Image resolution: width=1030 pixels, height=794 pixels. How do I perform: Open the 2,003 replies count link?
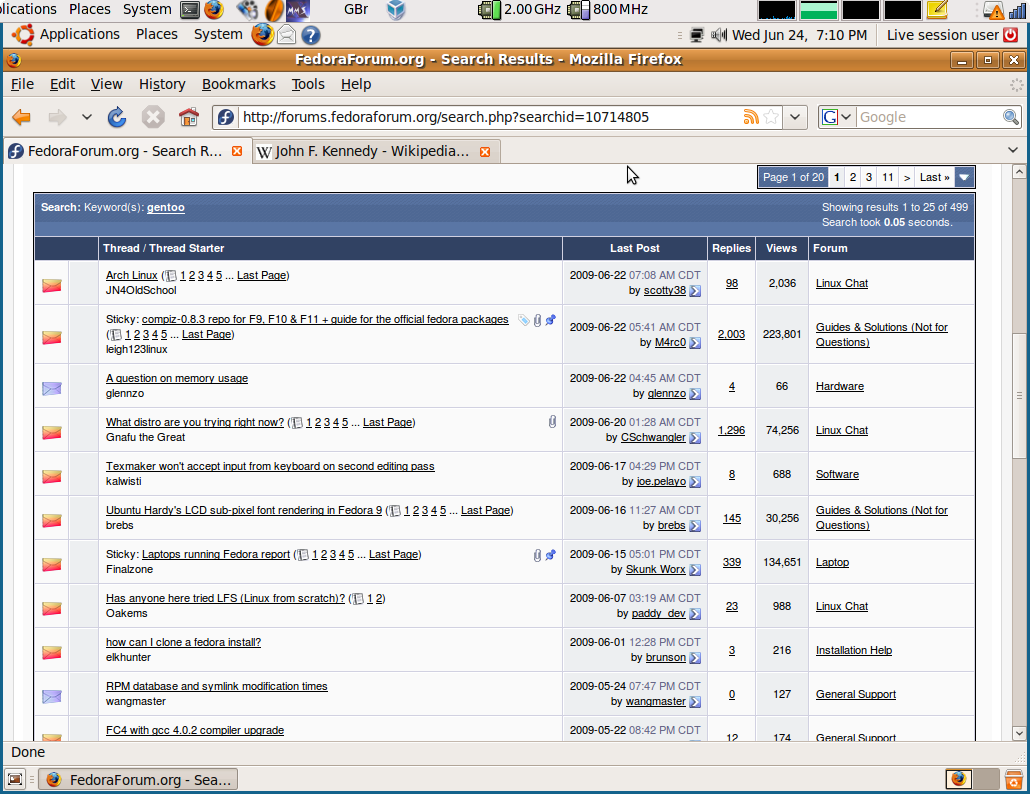click(731, 334)
